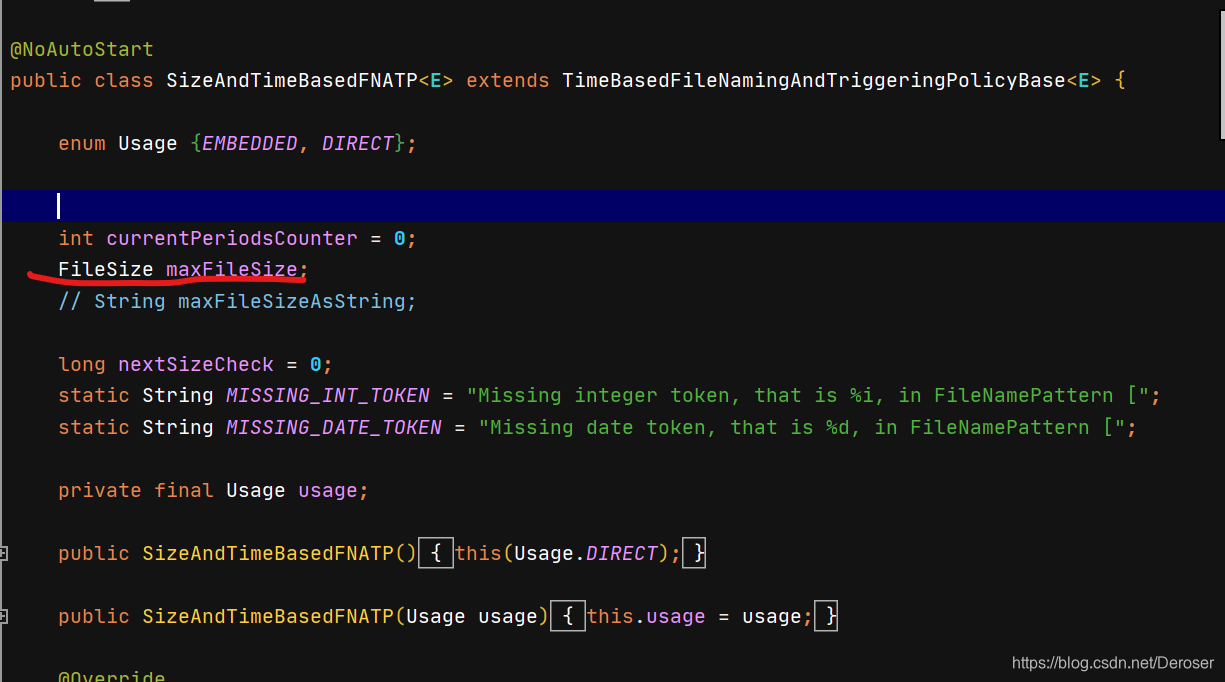Click the TimeBasedFileNamingAndTriggeringPolicyBase superclass name
This screenshot has width=1225, height=682.
pyautogui.click(x=814, y=80)
